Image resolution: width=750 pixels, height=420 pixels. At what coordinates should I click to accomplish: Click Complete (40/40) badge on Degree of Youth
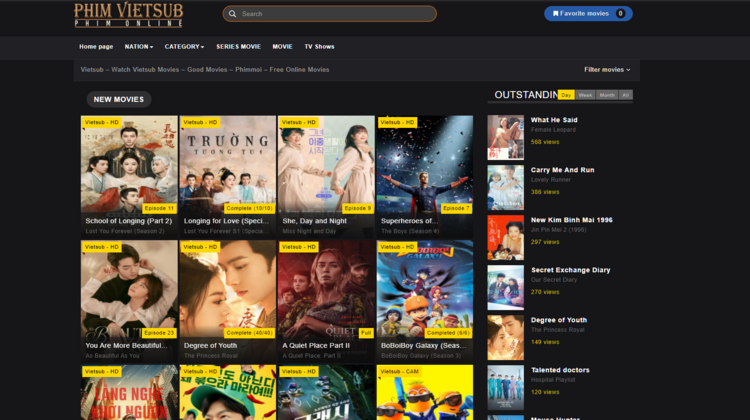(249, 332)
